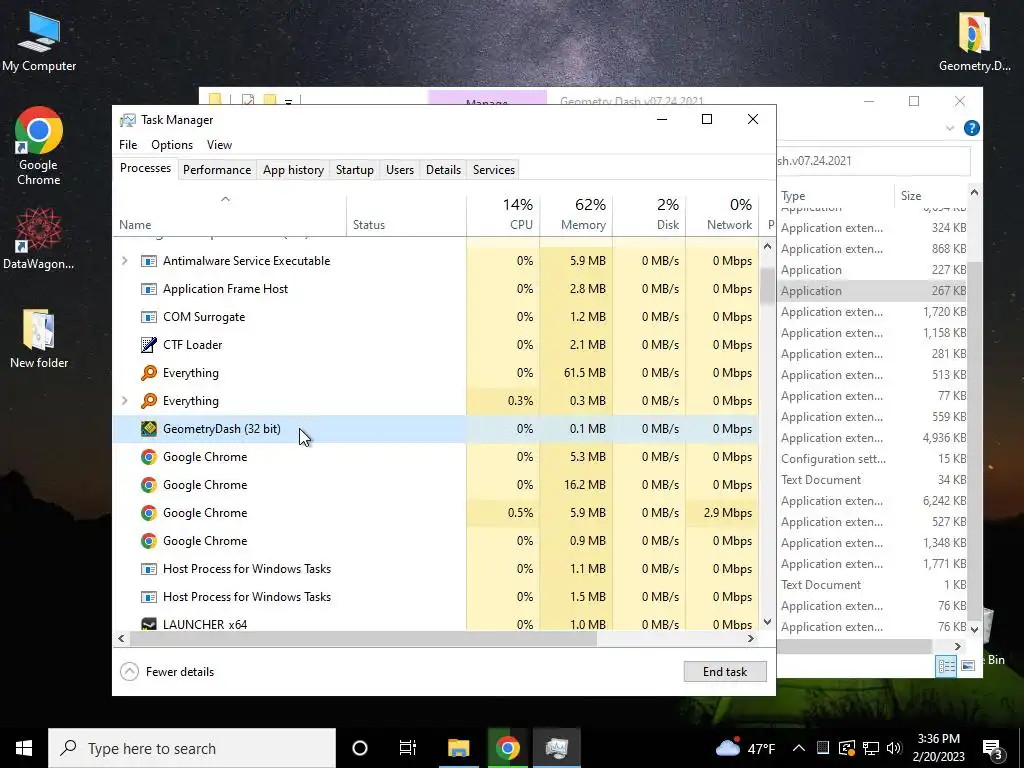Click the CTF Loader process icon

pyautogui.click(x=149, y=344)
